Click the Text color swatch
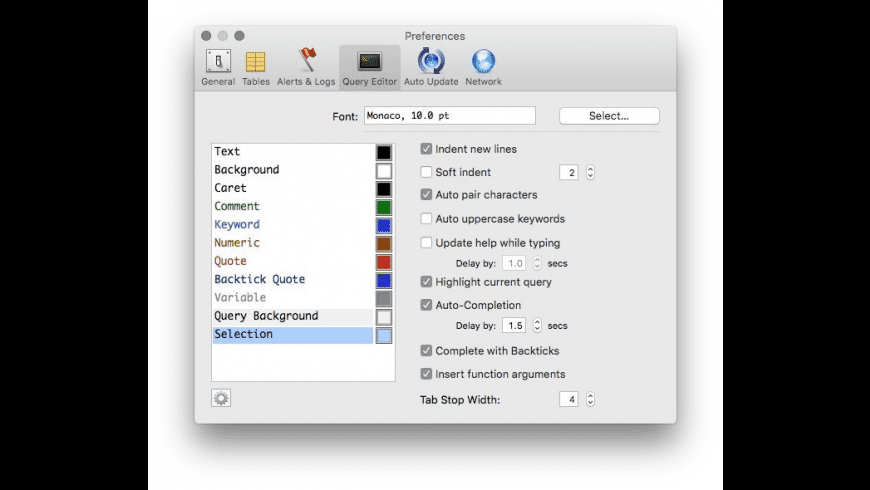The height and width of the screenshot is (490, 870). pos(383,152)
